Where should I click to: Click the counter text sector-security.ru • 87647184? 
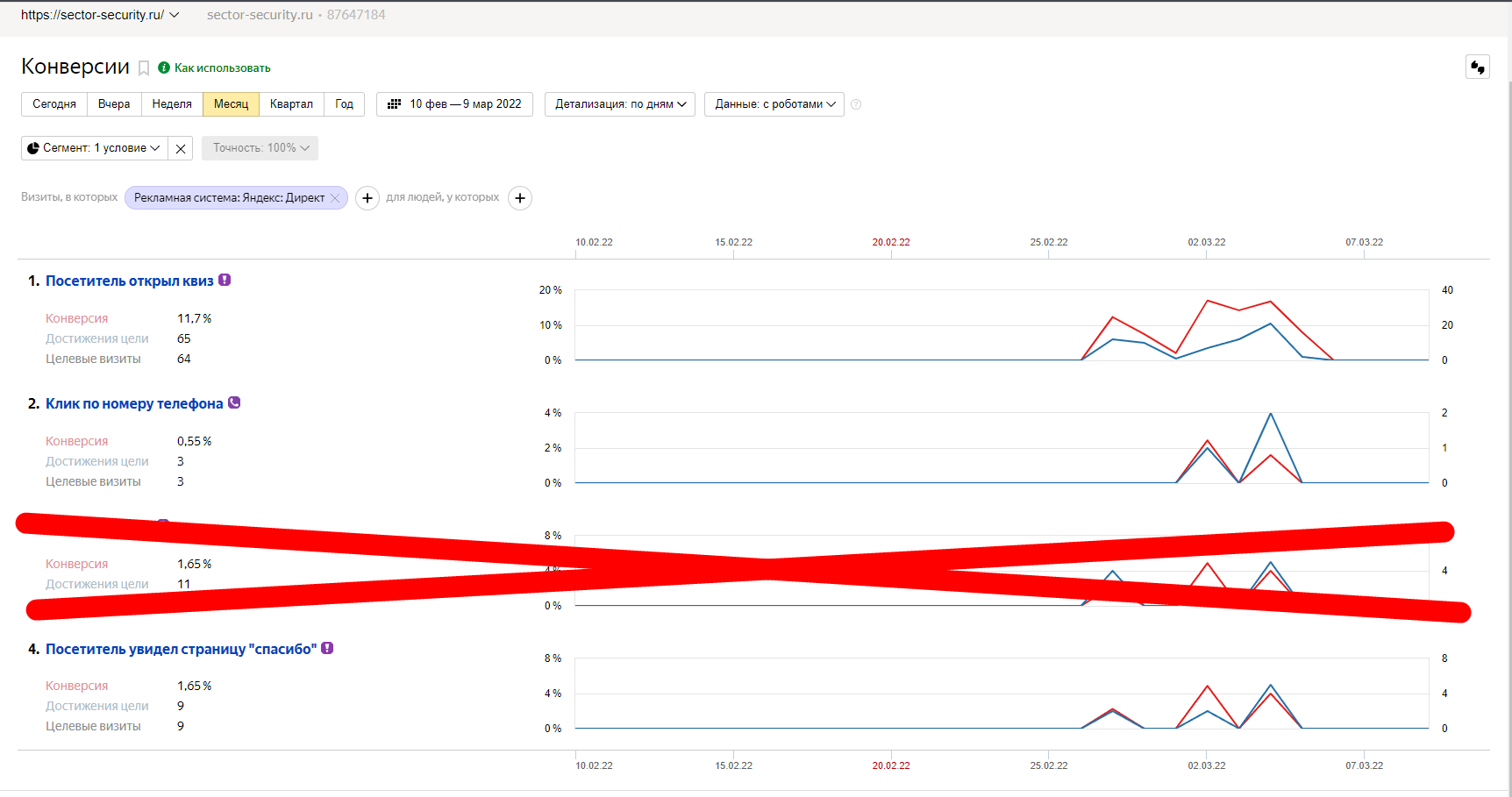click(296, 15)
